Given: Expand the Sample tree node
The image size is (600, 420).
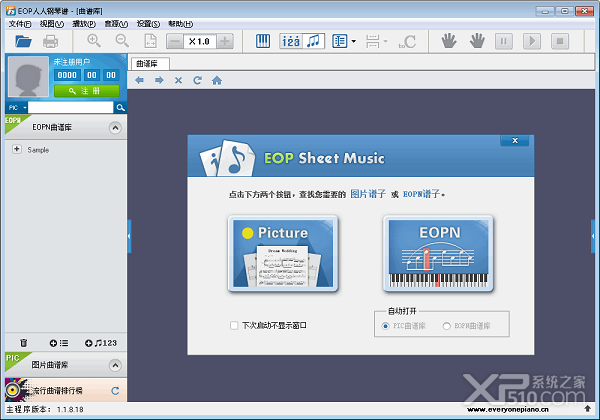Looking at the screenshot, I should coord(17,149).
